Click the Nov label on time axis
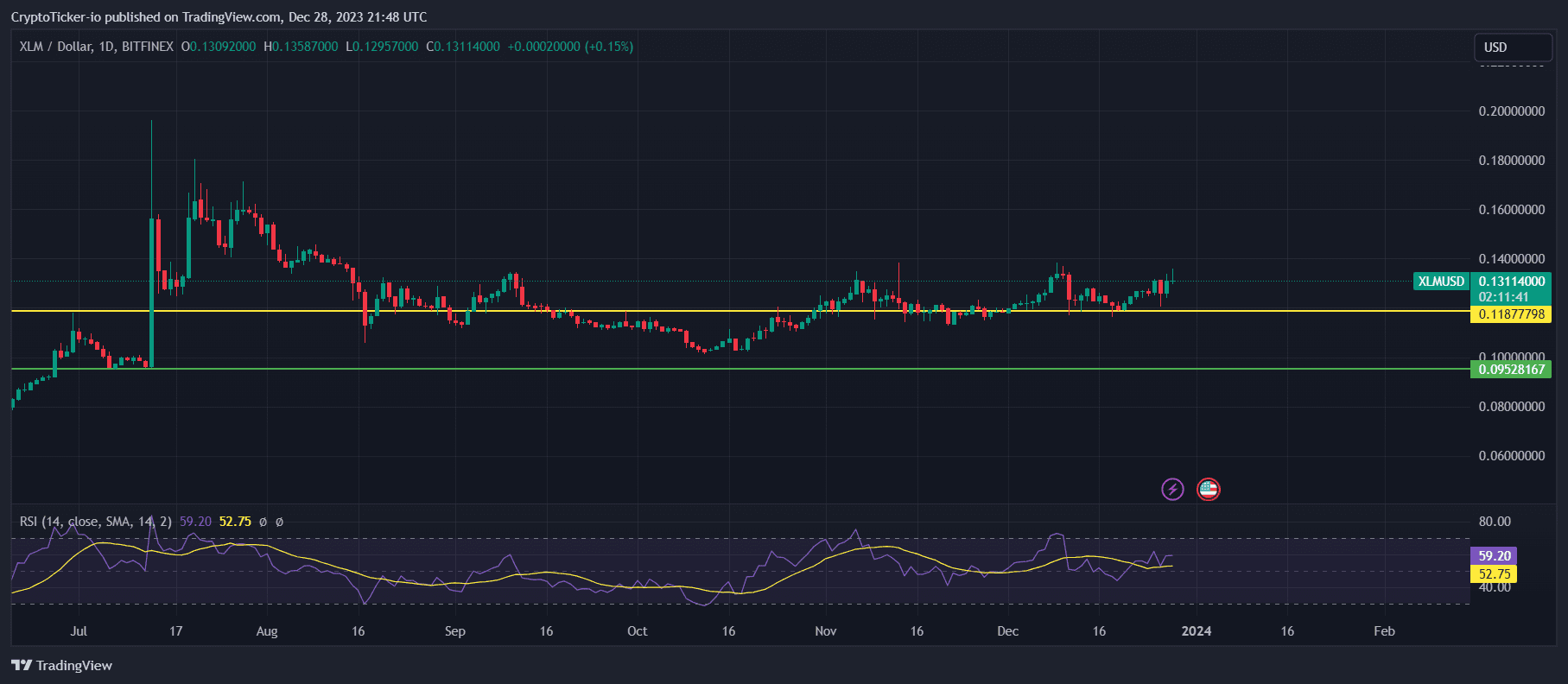 click(825, 631)
